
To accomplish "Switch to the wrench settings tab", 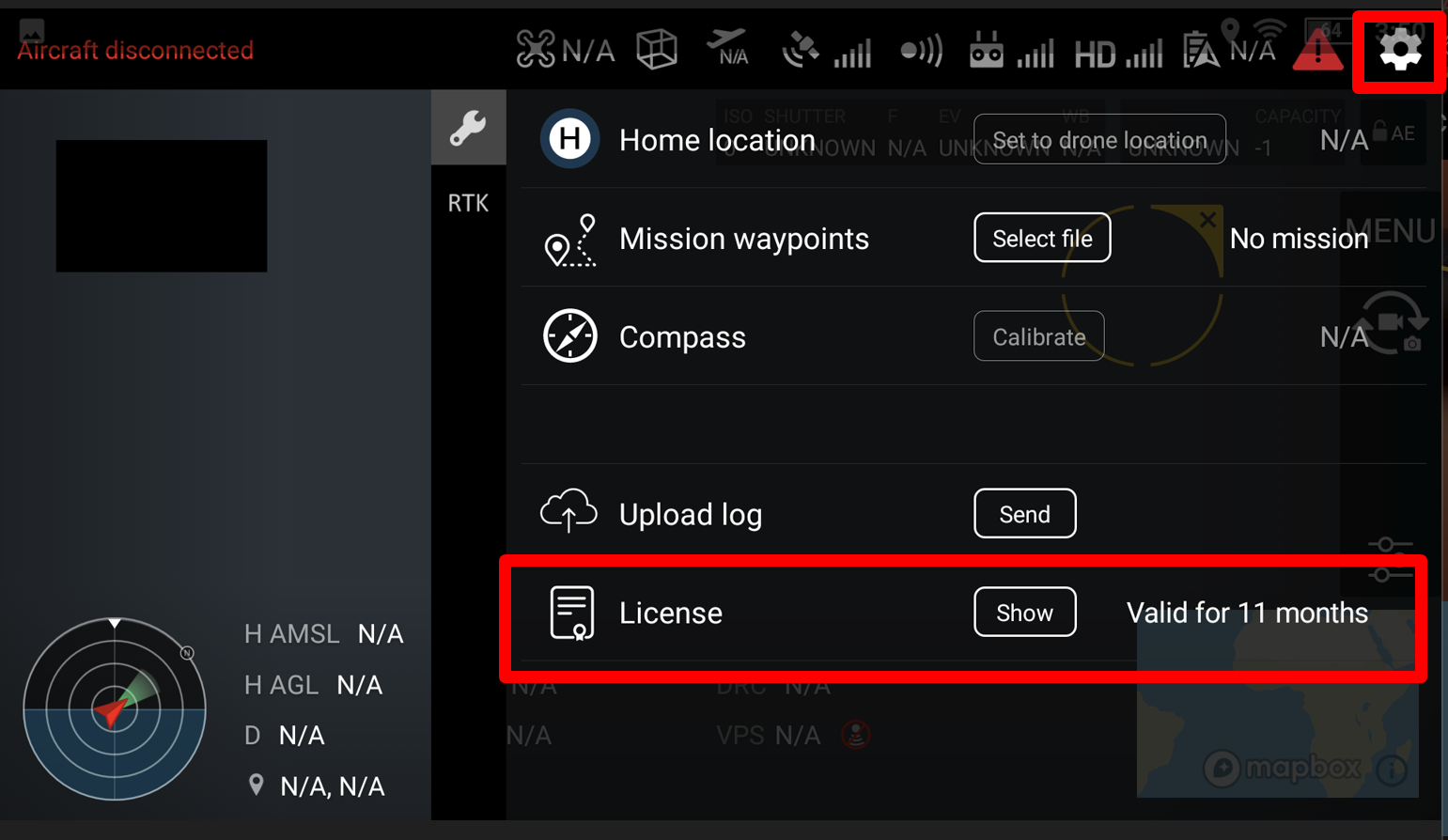I will coord(468,127).
